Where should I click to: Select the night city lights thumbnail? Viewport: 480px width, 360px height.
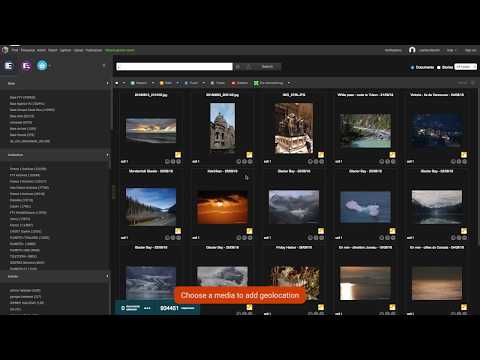pos(437,130)
